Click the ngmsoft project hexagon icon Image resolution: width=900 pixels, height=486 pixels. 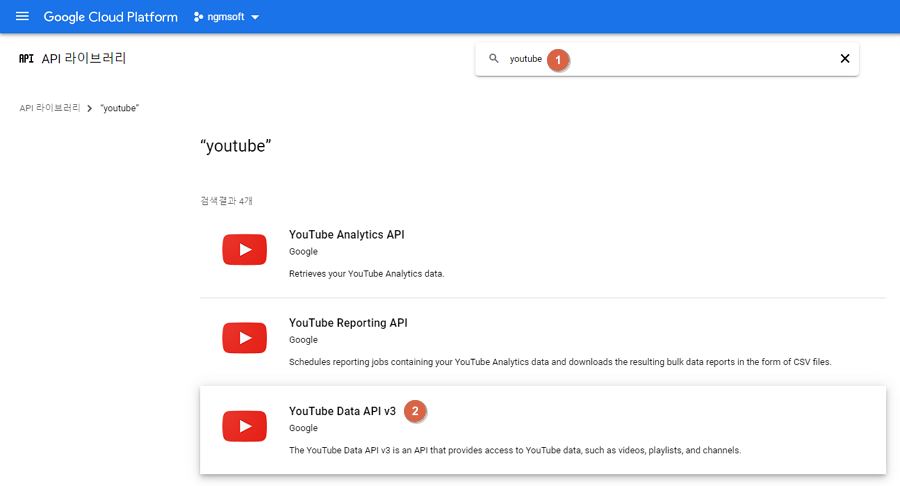[198, 17]
